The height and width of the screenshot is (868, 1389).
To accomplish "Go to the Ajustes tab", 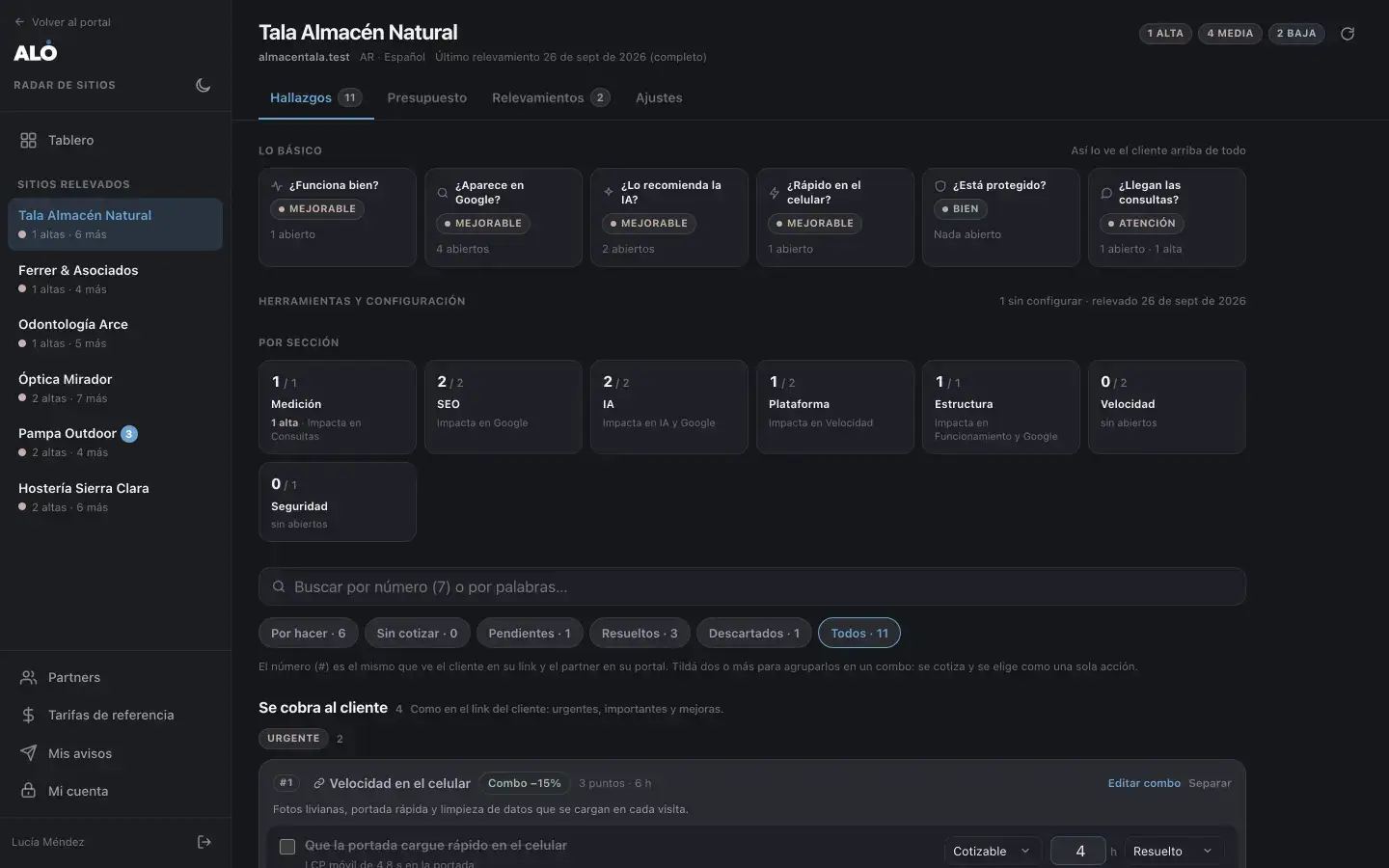I will (x=659, y=97).
